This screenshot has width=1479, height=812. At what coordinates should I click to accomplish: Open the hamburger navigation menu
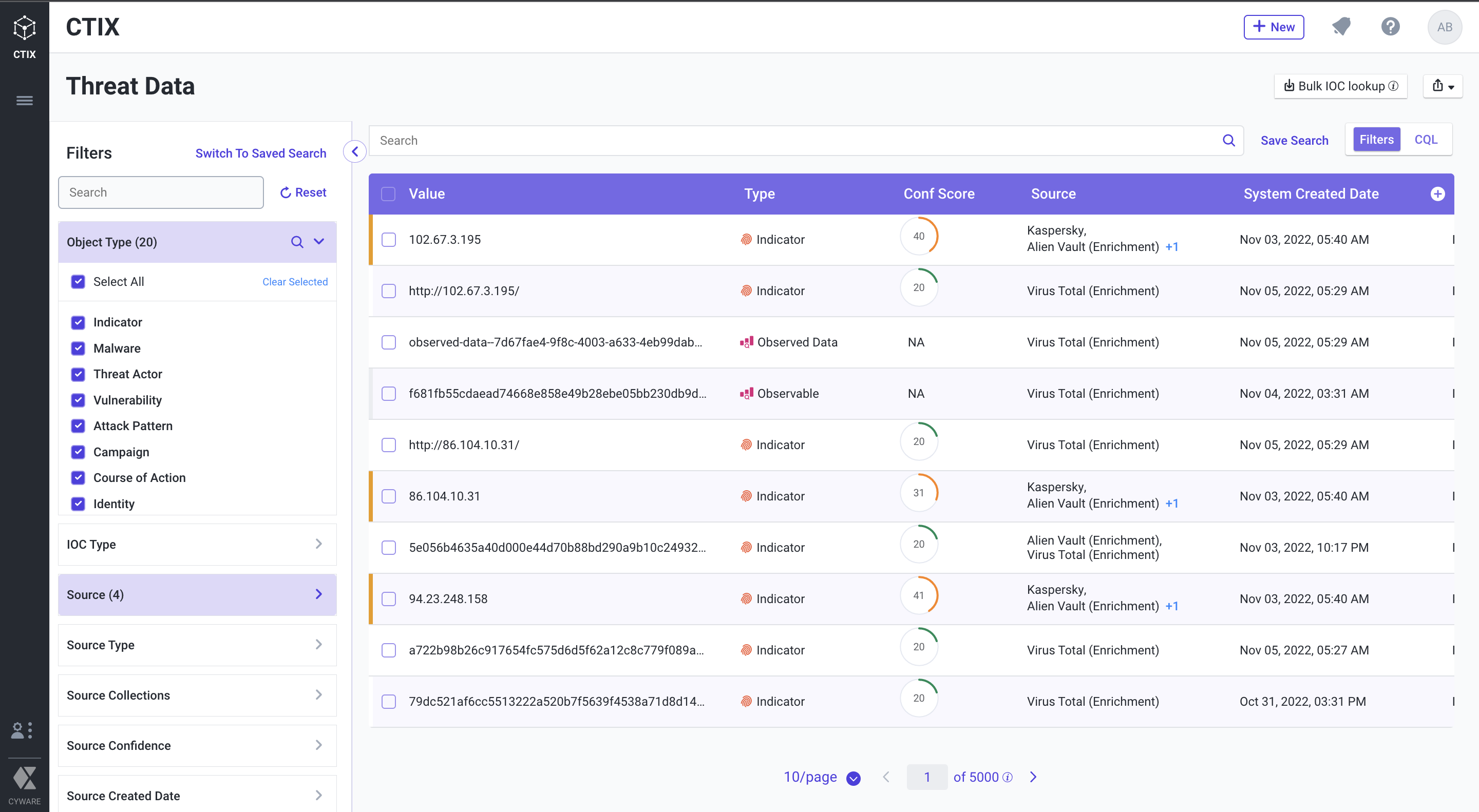click(x=24, y=101)
